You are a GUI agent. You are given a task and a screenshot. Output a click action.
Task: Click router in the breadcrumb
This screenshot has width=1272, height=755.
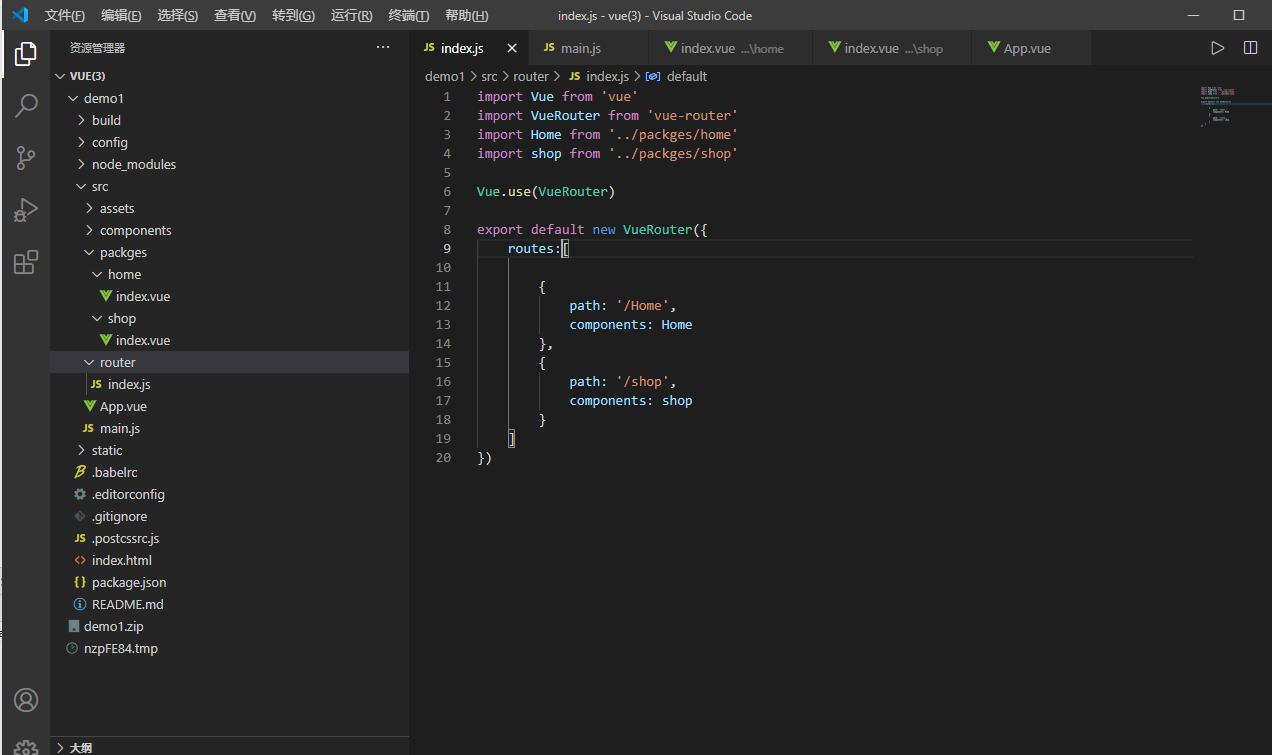(x=531, y=76)
